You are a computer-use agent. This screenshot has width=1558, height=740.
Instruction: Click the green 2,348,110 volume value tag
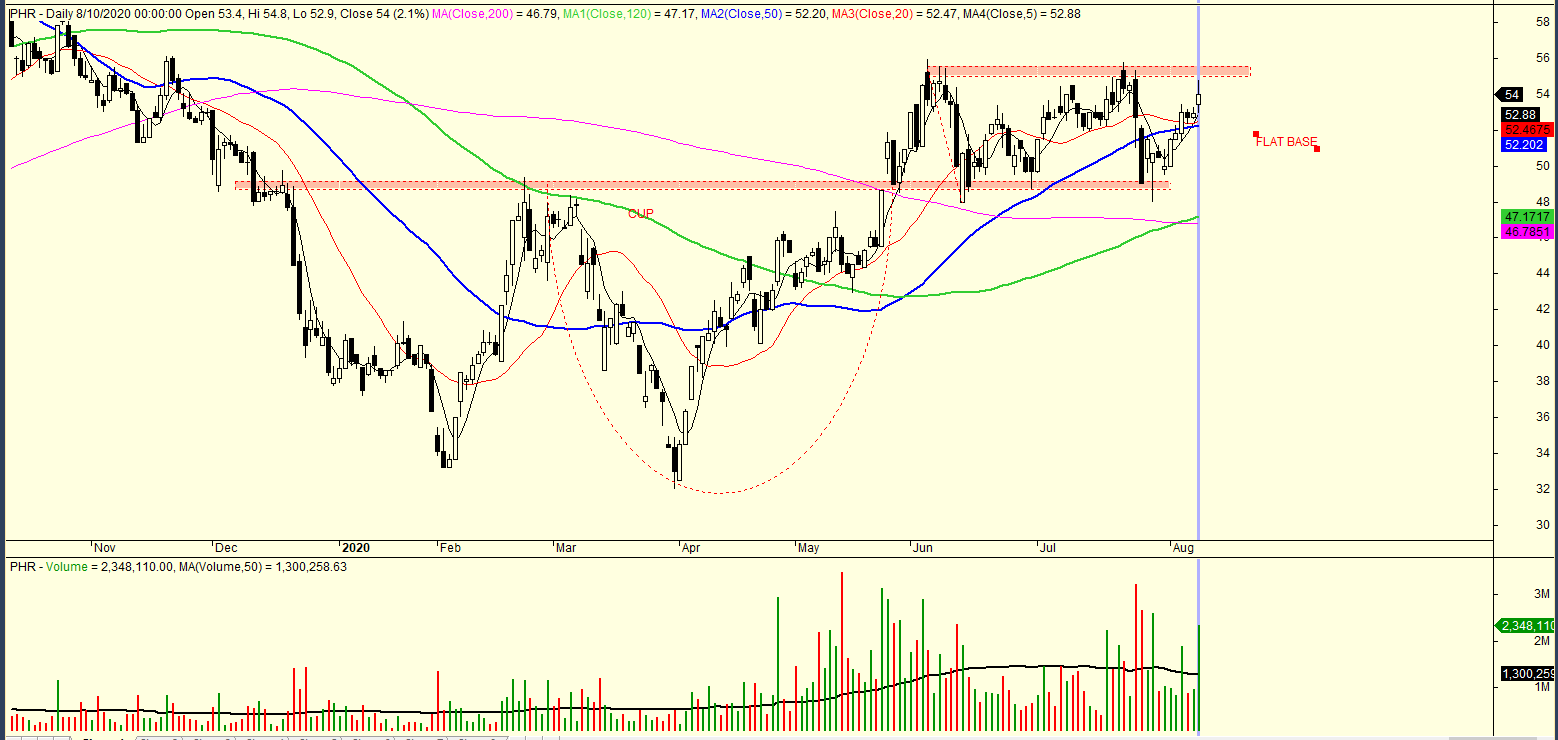pyautogui.click(x=1526, y=626)
